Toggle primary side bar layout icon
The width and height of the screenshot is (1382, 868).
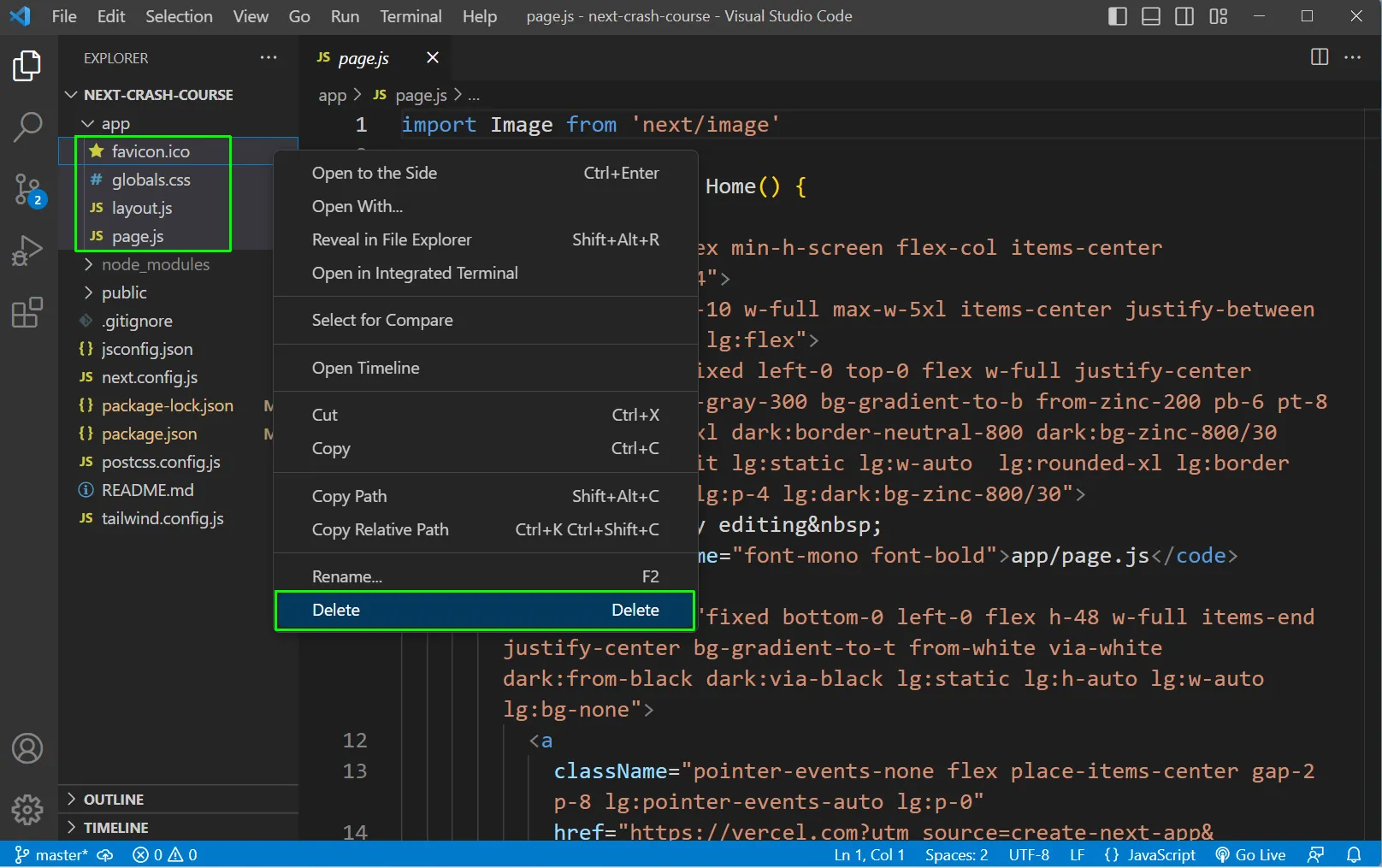(x=1117, y=16)
